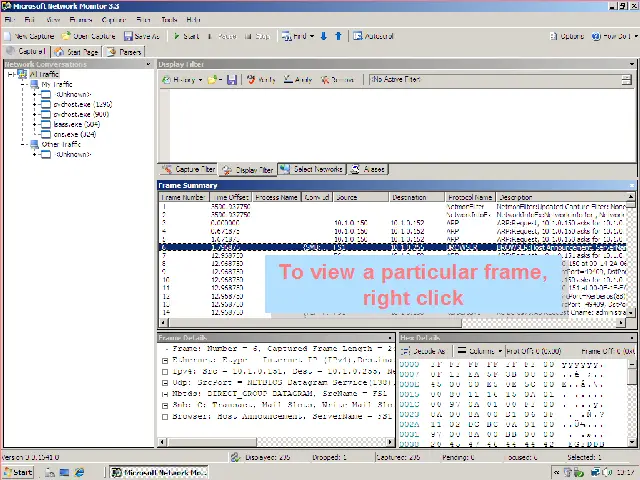Collapse the Other Traffic tree node
The width and height of the screenshot is (640, 480).
(x=24, y=144)
